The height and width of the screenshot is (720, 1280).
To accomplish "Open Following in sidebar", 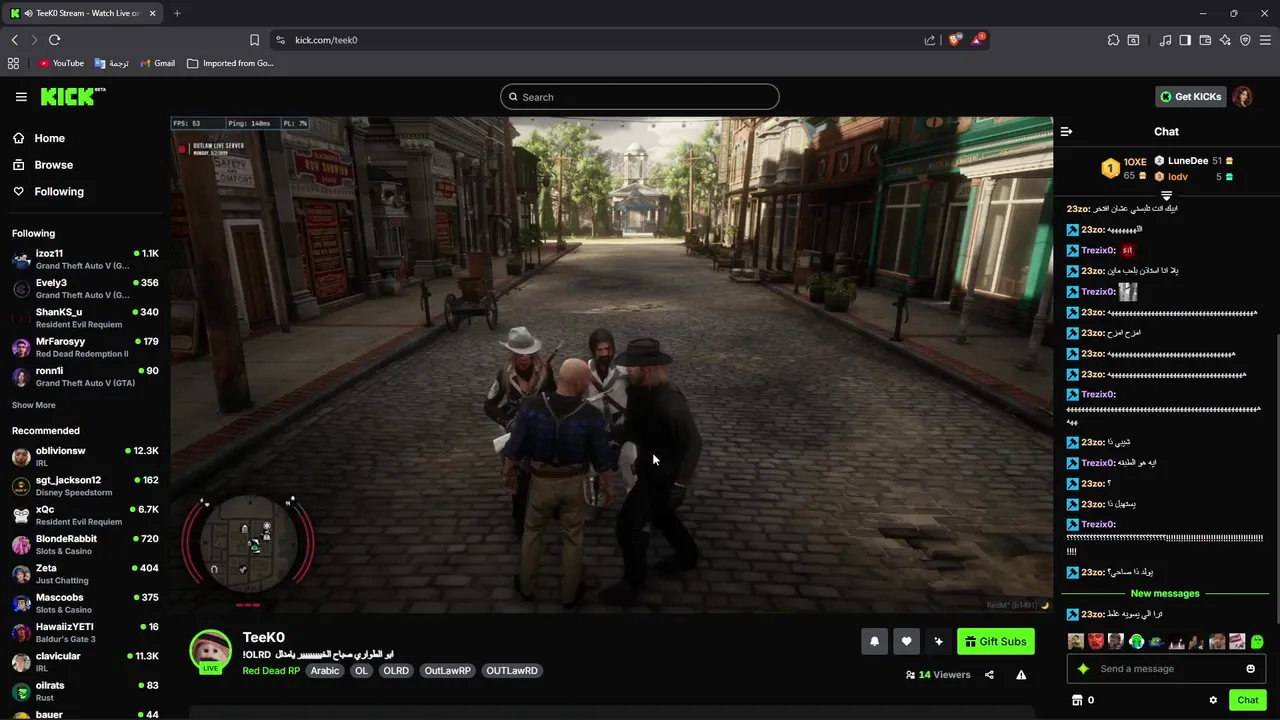I will click(48, 191).
